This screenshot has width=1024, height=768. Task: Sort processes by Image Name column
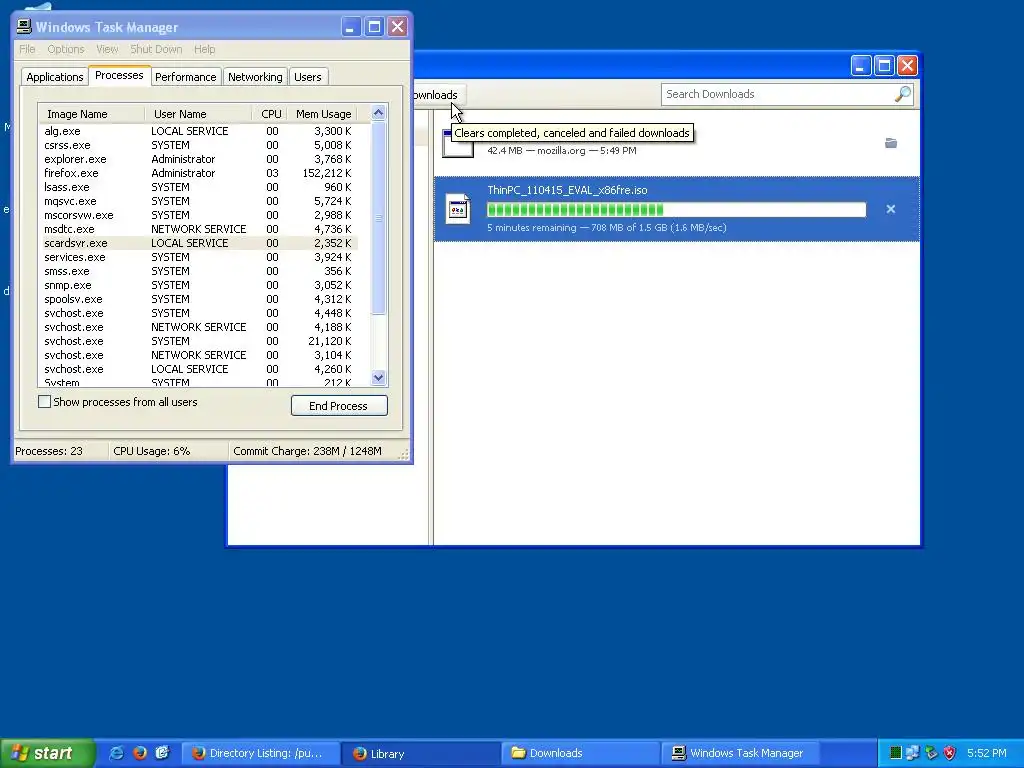[91, 114]
